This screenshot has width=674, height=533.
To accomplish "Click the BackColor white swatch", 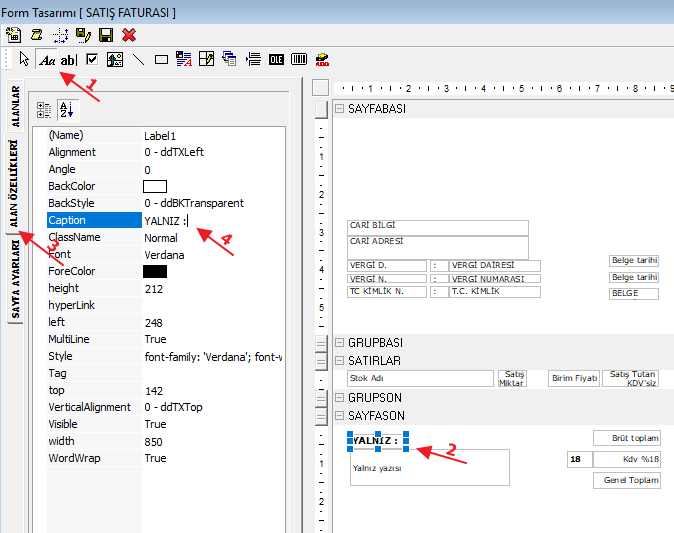I will 155,186.
